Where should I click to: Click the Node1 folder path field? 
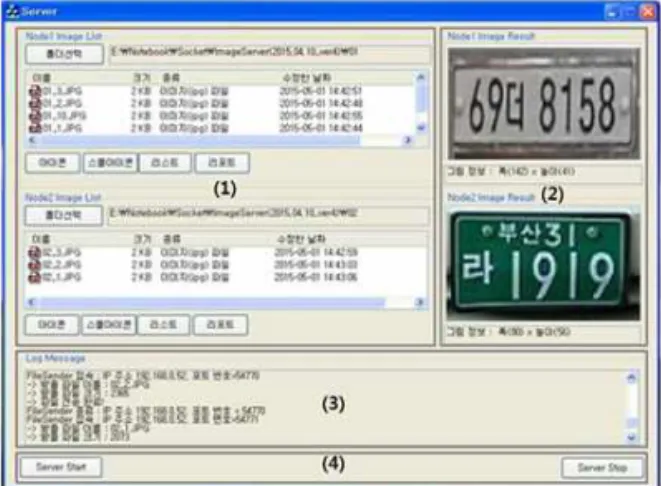pyautogui.click(x=269, y=53)
